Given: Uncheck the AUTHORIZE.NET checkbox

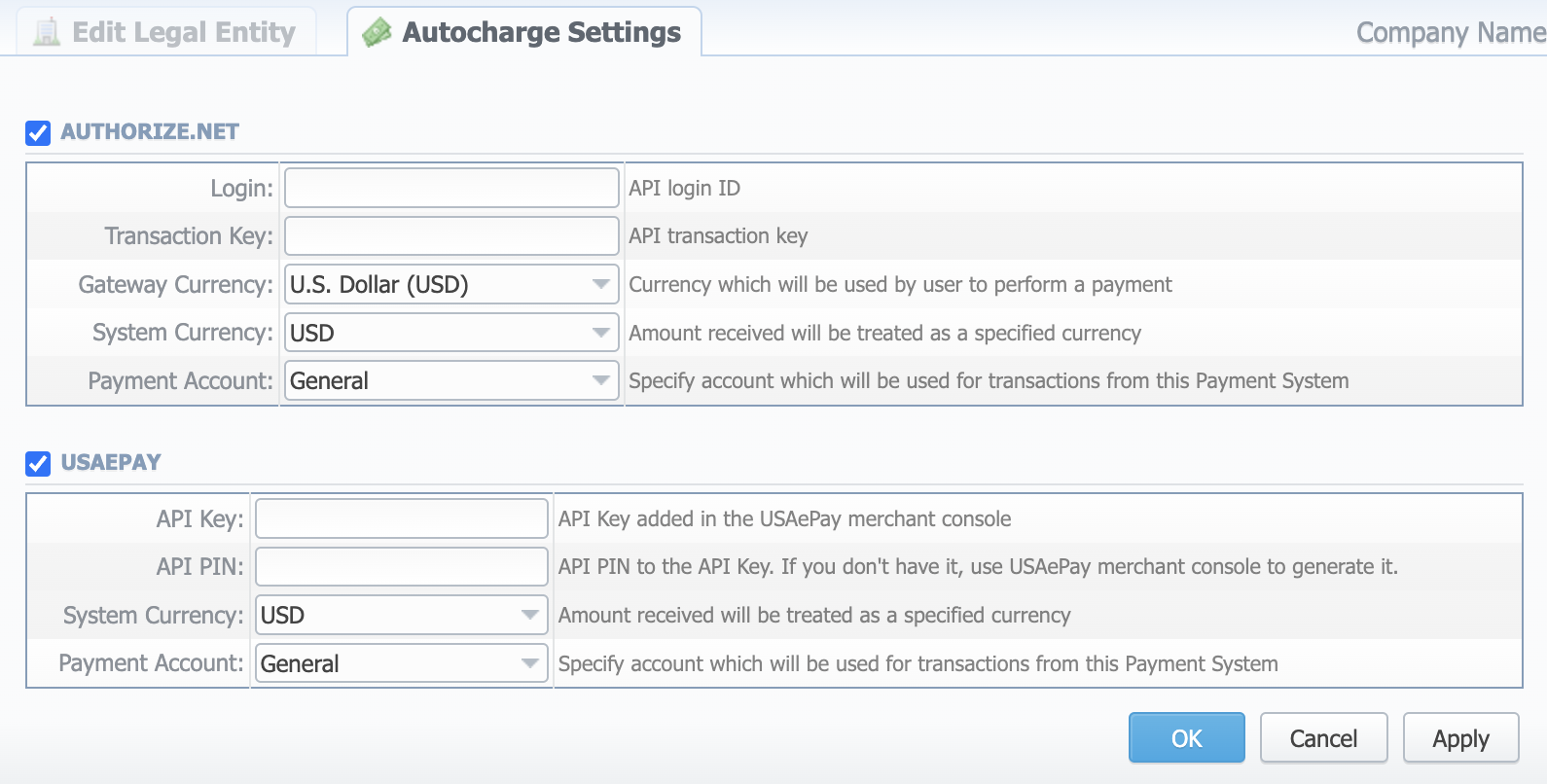Looking at the screenshot, I should pyautogui.click(x=38, y=132).
